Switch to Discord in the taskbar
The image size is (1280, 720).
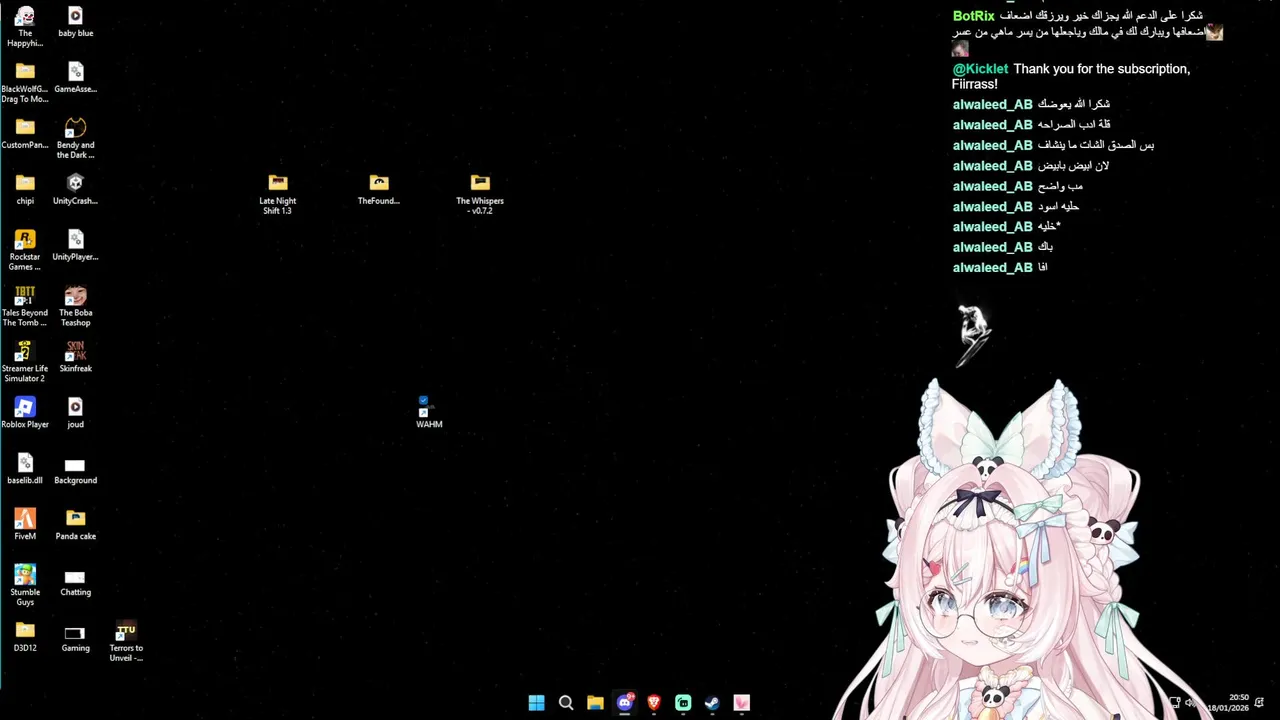(625, 703)
